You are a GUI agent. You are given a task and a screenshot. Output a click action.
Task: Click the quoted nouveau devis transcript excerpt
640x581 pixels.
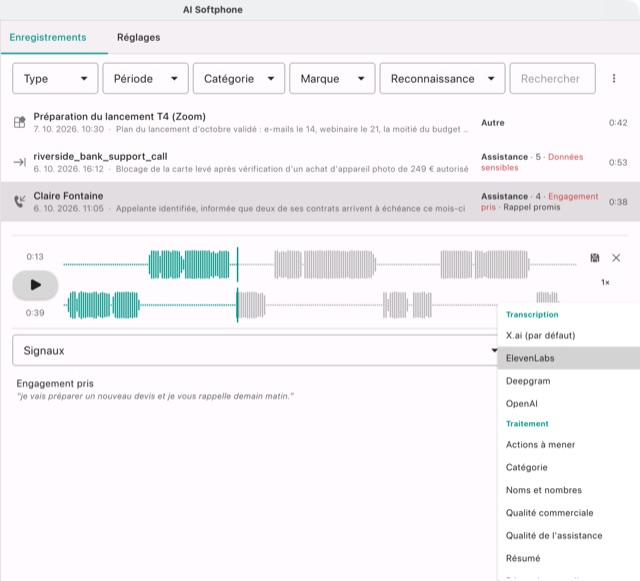[x=155, y=396]
